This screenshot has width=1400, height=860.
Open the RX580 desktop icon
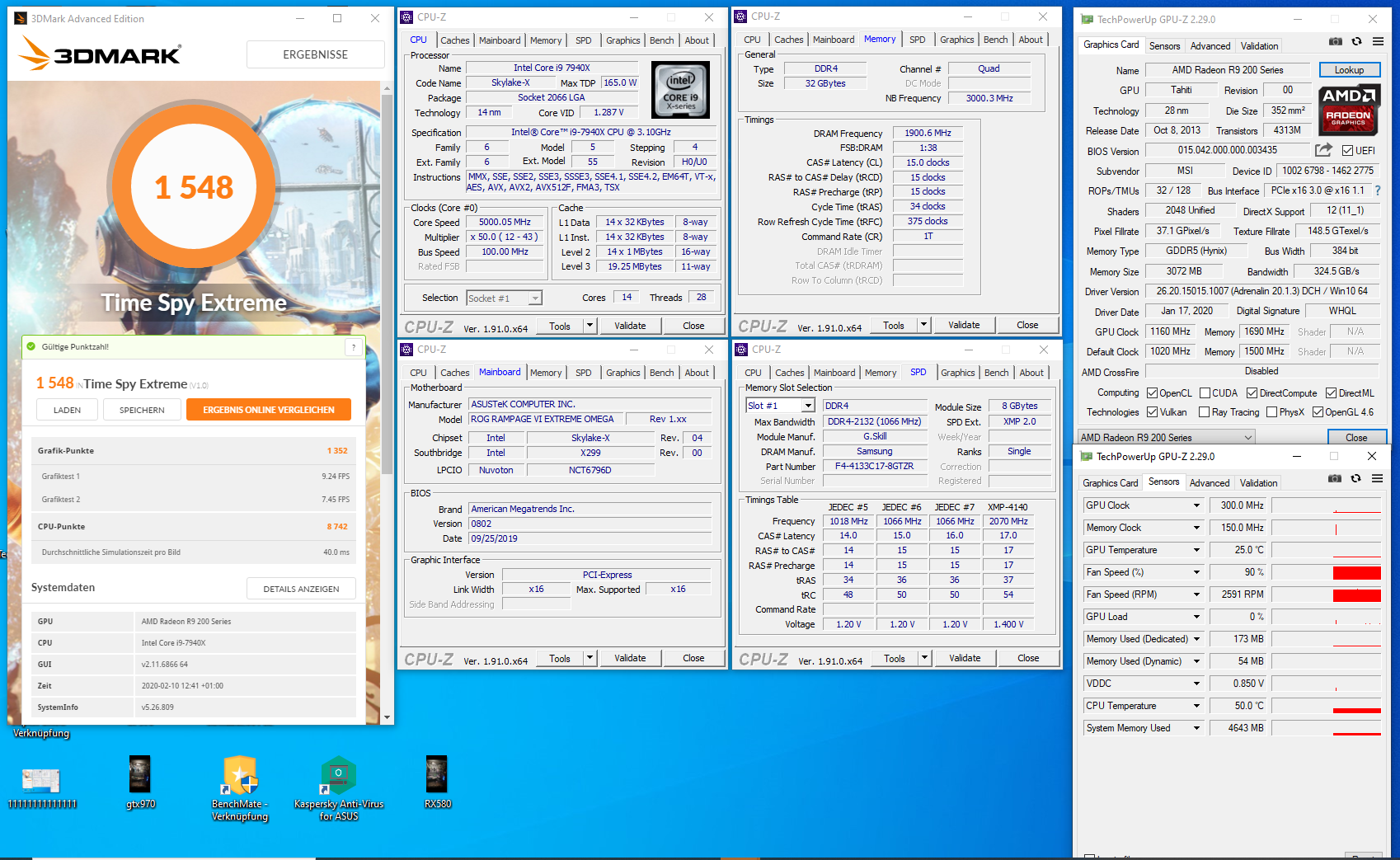437,782
